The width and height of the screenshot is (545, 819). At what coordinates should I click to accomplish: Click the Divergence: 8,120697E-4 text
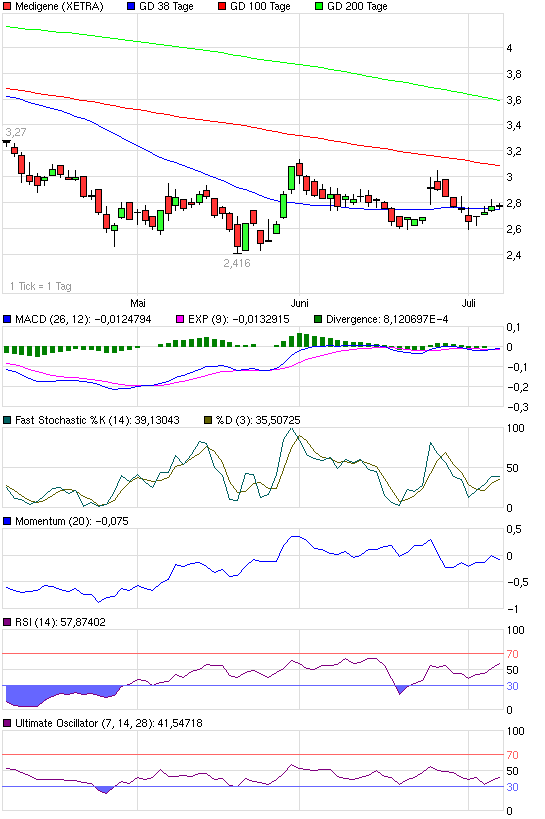(x=387, y=319)
